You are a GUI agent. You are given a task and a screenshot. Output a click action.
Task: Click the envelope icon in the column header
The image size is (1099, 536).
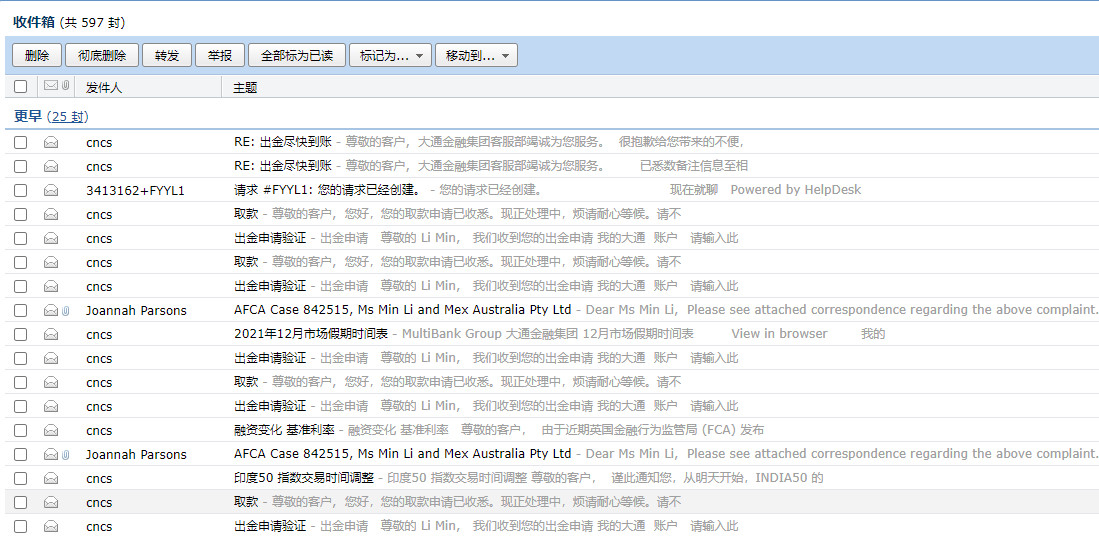coord(50,87)
